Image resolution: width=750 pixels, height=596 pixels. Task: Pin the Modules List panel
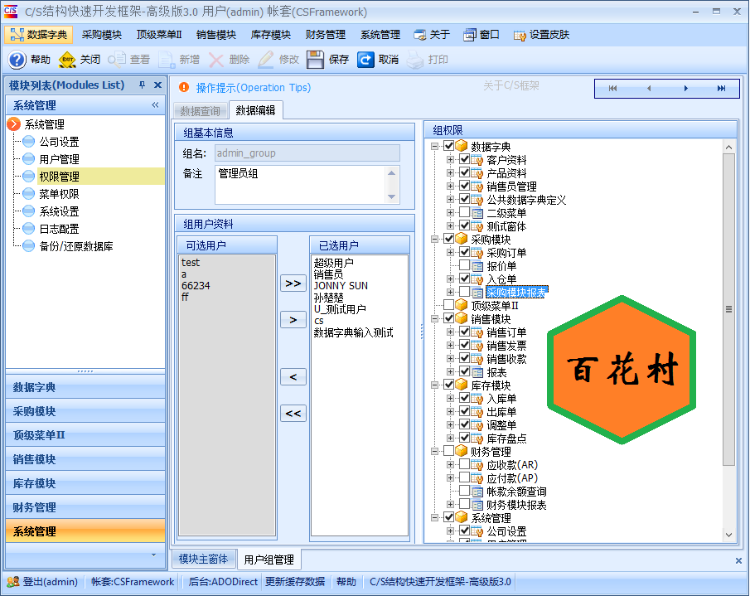142,85
